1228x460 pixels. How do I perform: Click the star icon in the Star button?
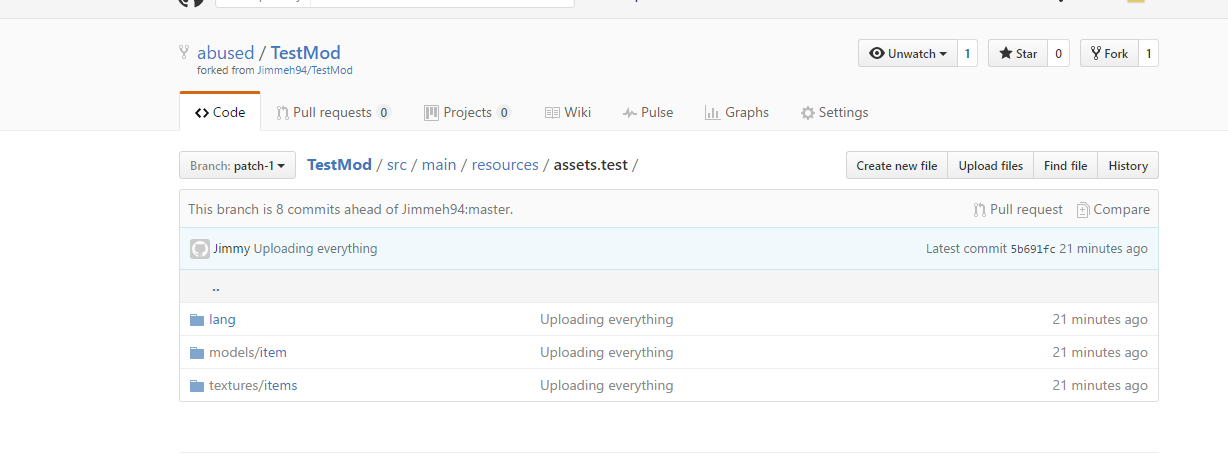point(1005,54)
